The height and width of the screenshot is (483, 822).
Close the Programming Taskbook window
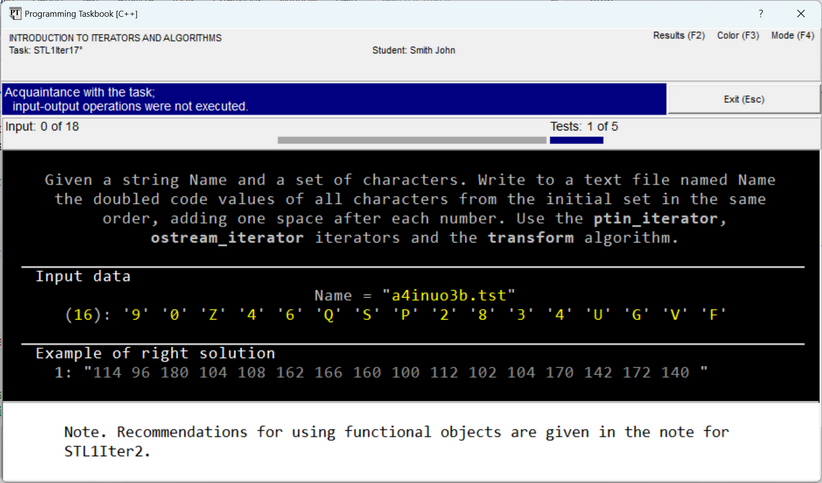pyautogui.click(x=800, y=14)
